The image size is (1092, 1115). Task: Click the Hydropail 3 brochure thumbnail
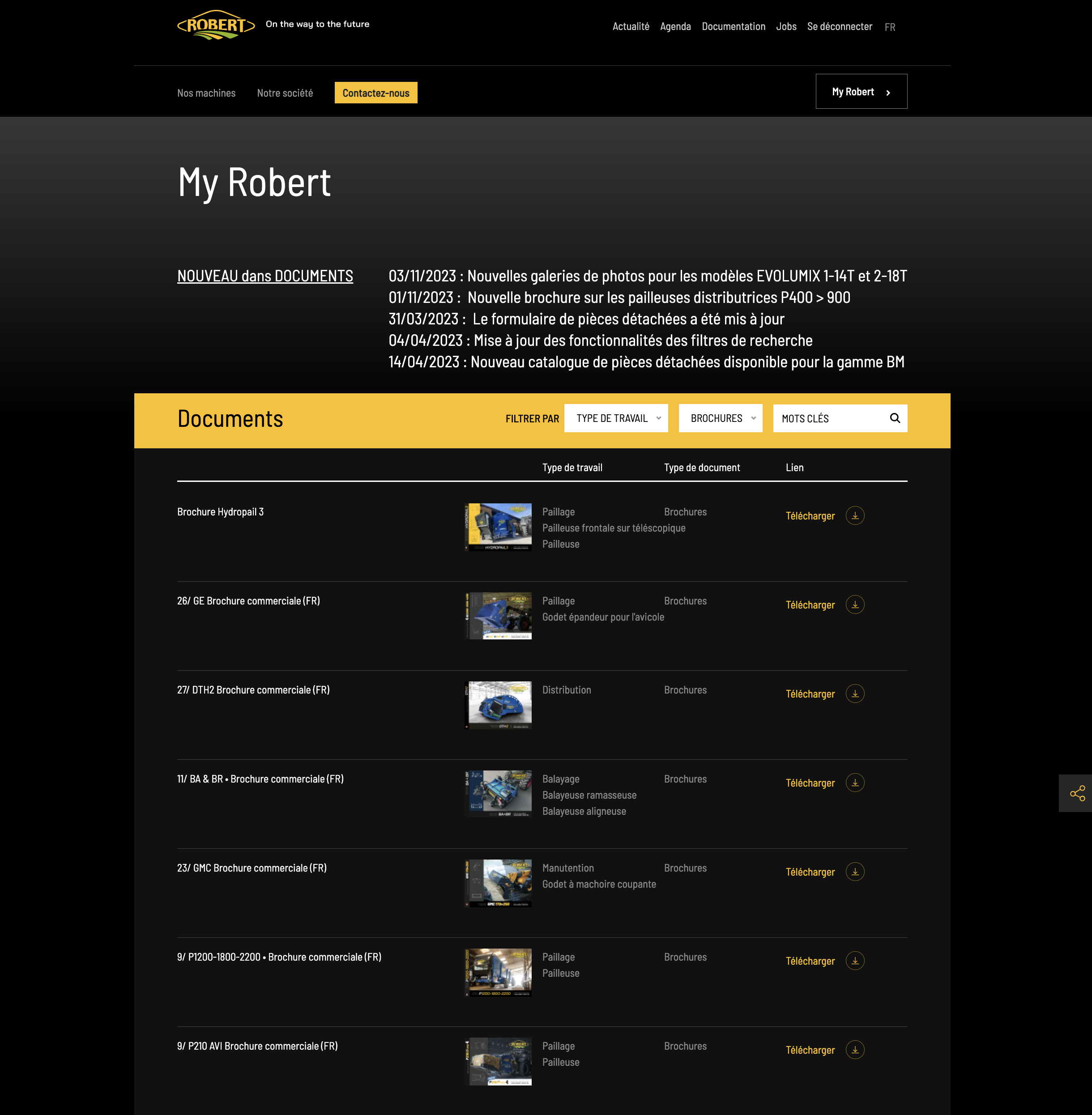click(498, 527)
